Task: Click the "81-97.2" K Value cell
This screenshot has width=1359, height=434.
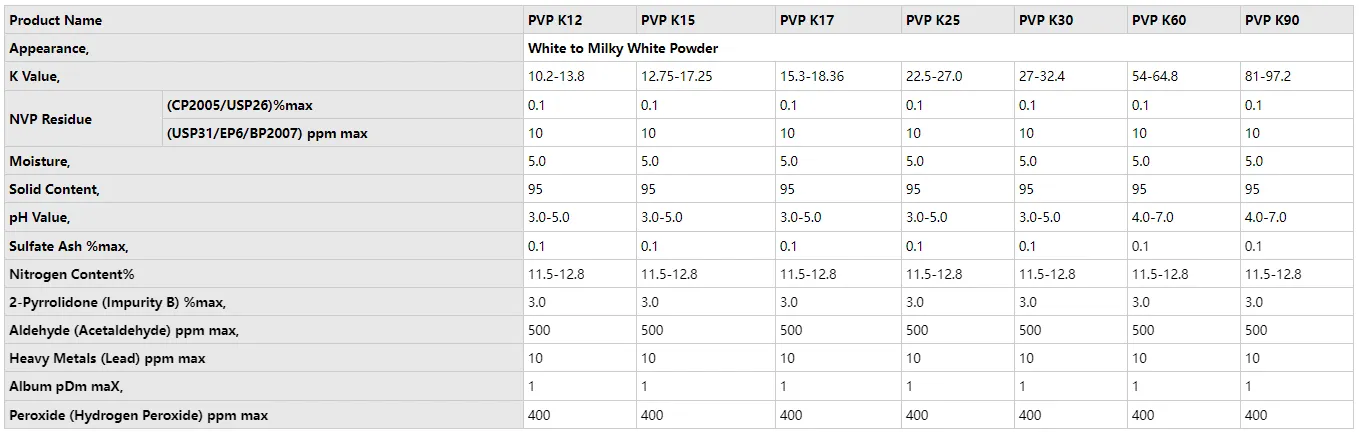Action: [1272, 76]
